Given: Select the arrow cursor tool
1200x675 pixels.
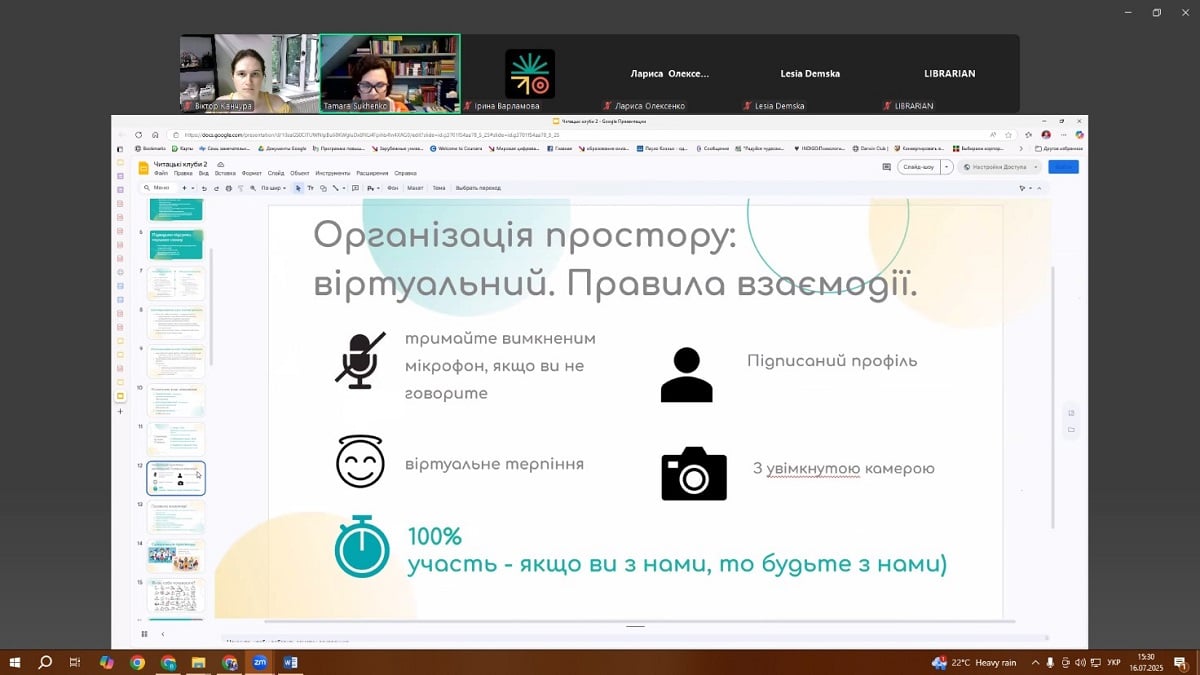Looking at the screenshot, I should [x=298, y=188].
